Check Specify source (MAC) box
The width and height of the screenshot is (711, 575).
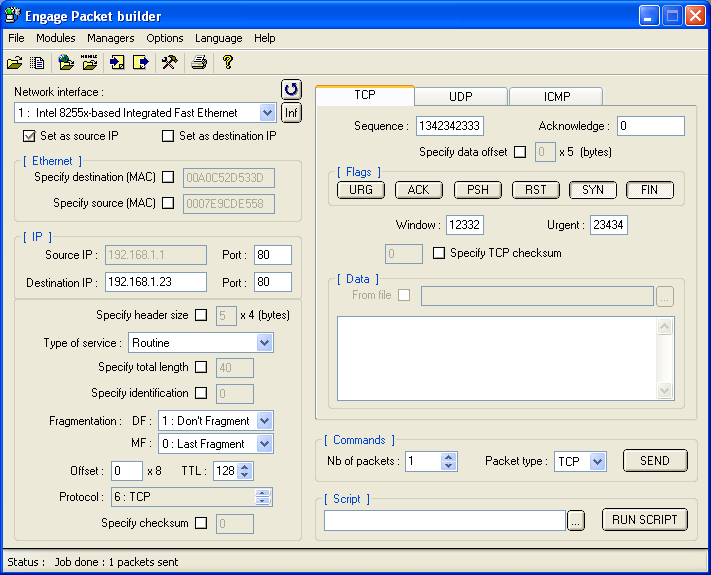[x=168, y=203]
